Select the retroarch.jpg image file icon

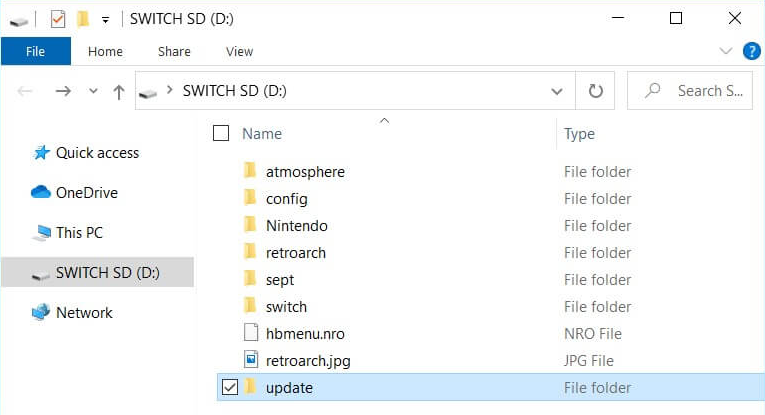coord(251,360)
